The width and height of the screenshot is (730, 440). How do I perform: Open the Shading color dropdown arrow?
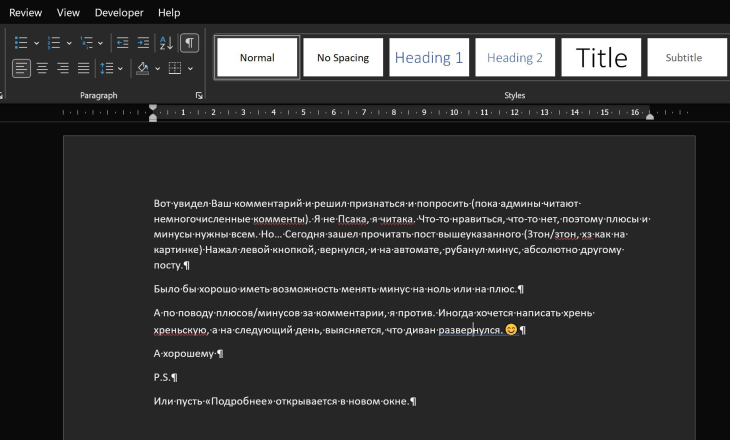tap(157, 69)
